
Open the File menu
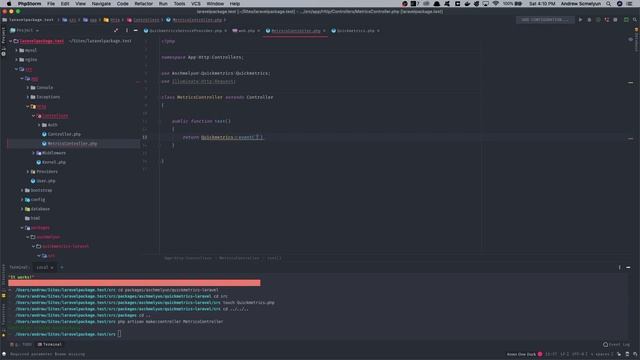(51, 4)
